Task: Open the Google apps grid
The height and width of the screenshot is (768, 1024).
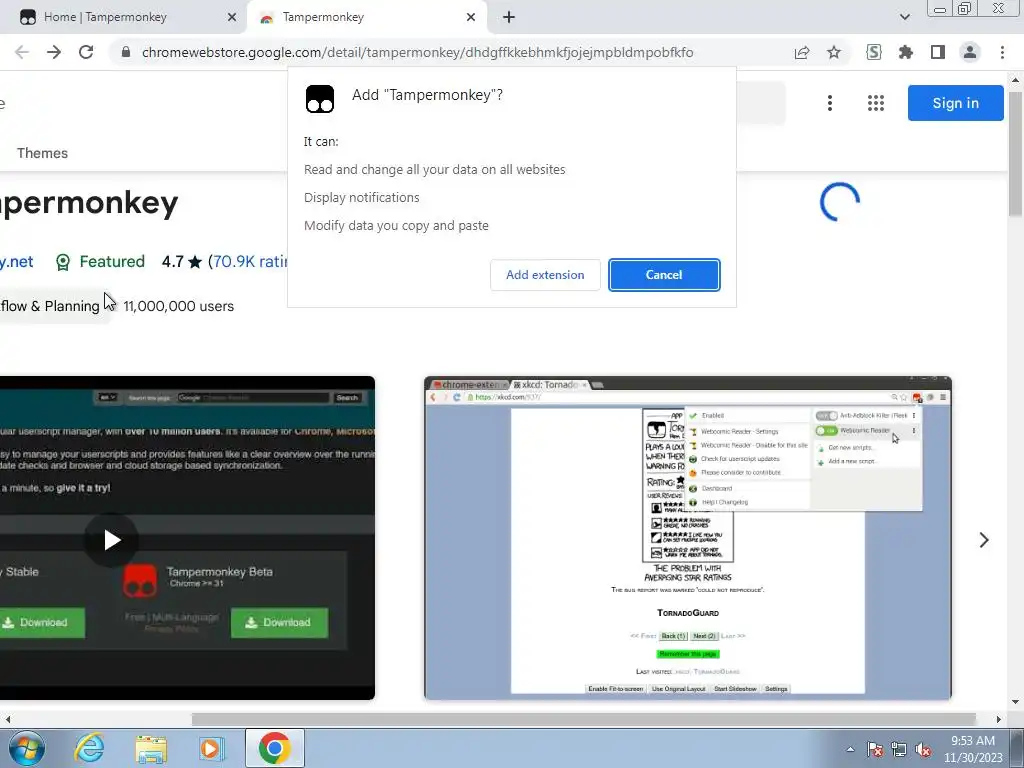Action: (876, 103)
